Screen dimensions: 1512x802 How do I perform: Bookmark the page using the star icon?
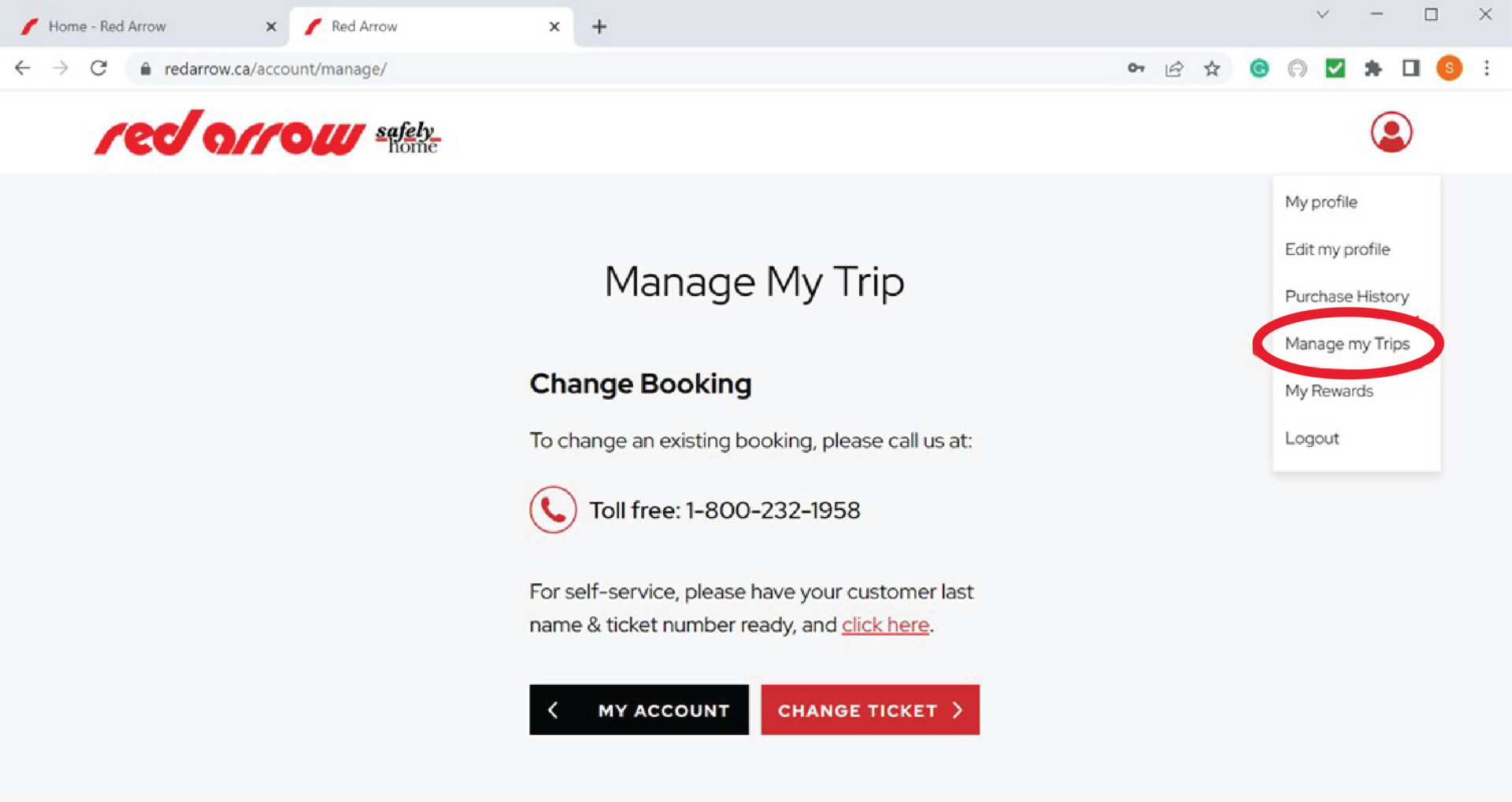(1212, 68)
